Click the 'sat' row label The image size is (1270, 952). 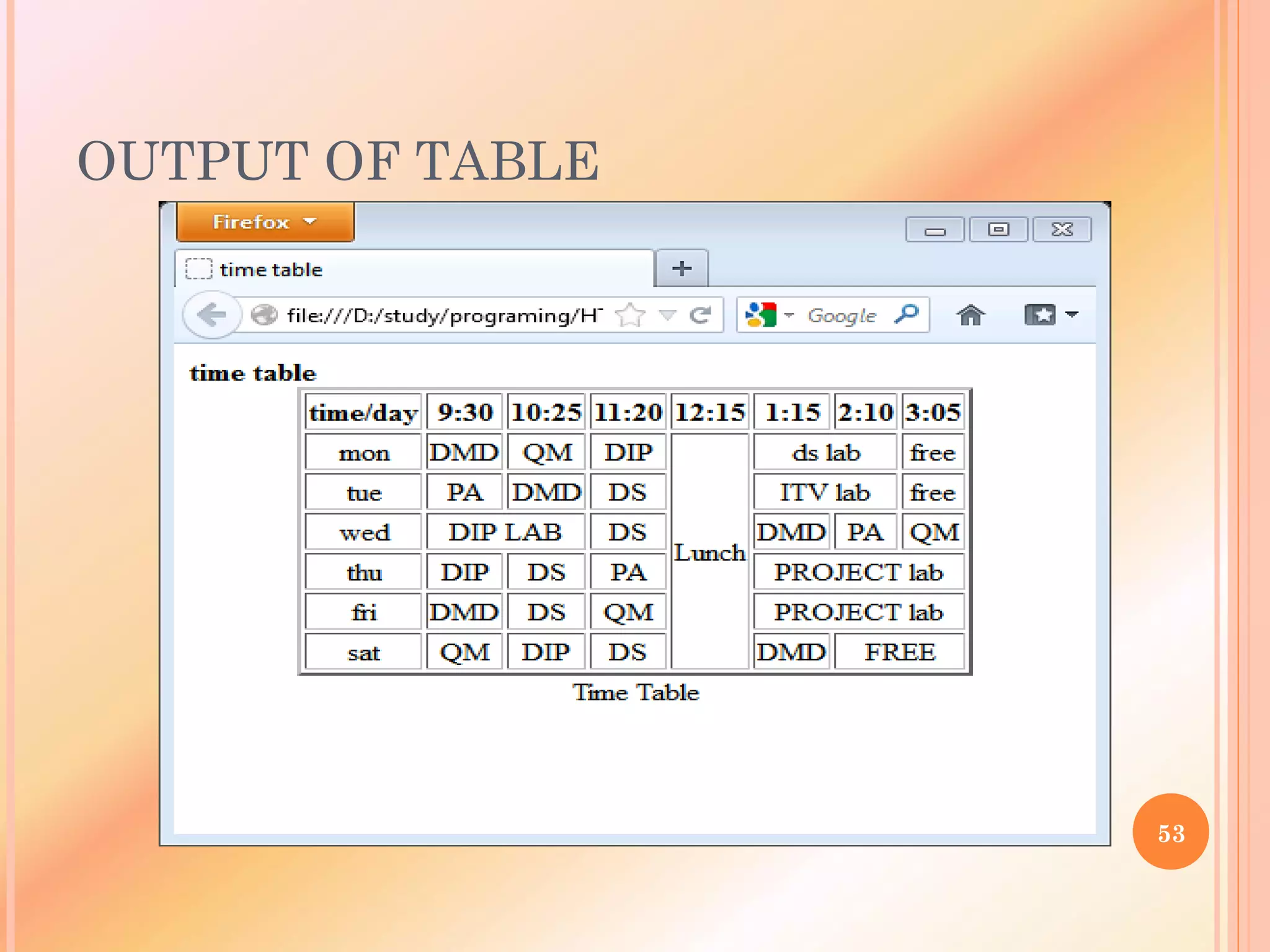[x=363, y=652]
